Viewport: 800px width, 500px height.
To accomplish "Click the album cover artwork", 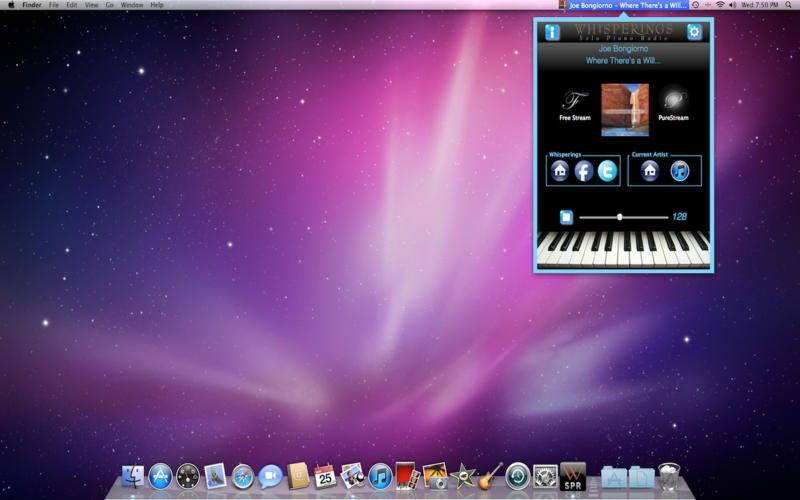I will (x=625, y=110).
